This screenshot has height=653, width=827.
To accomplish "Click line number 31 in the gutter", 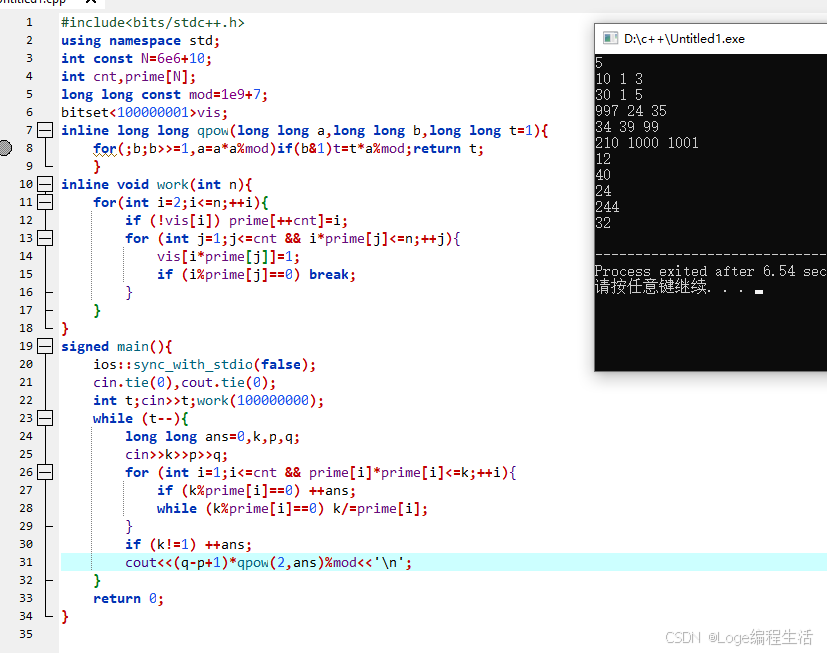I will [26, 562].
